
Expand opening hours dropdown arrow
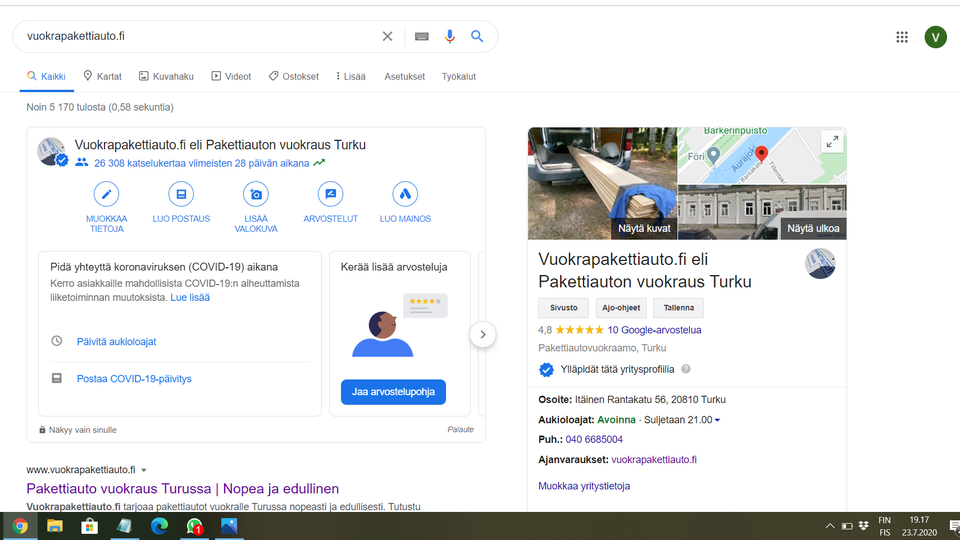point(717,420)
